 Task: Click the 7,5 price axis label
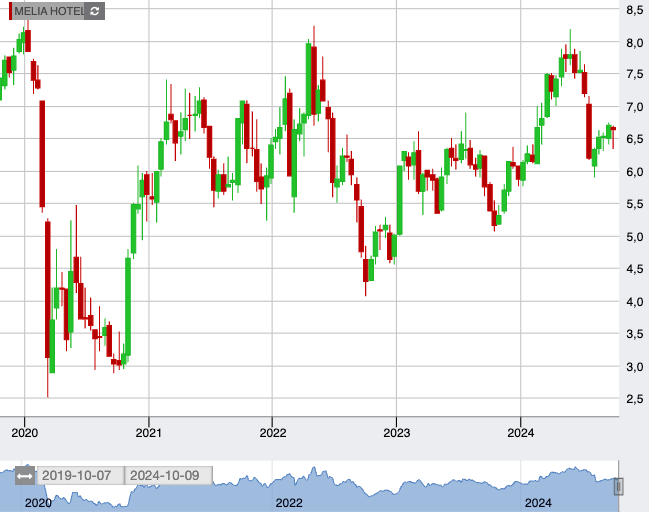[x=634, y=74]
